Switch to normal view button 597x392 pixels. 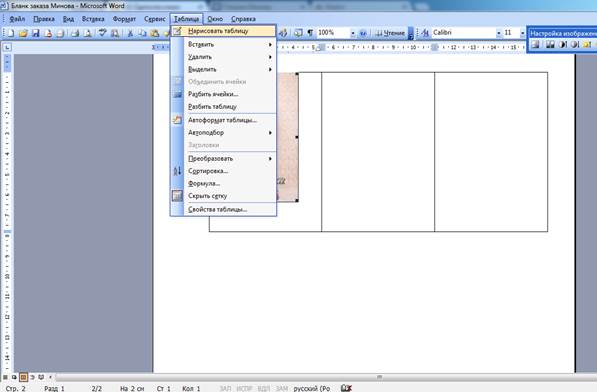pos(5,377)
